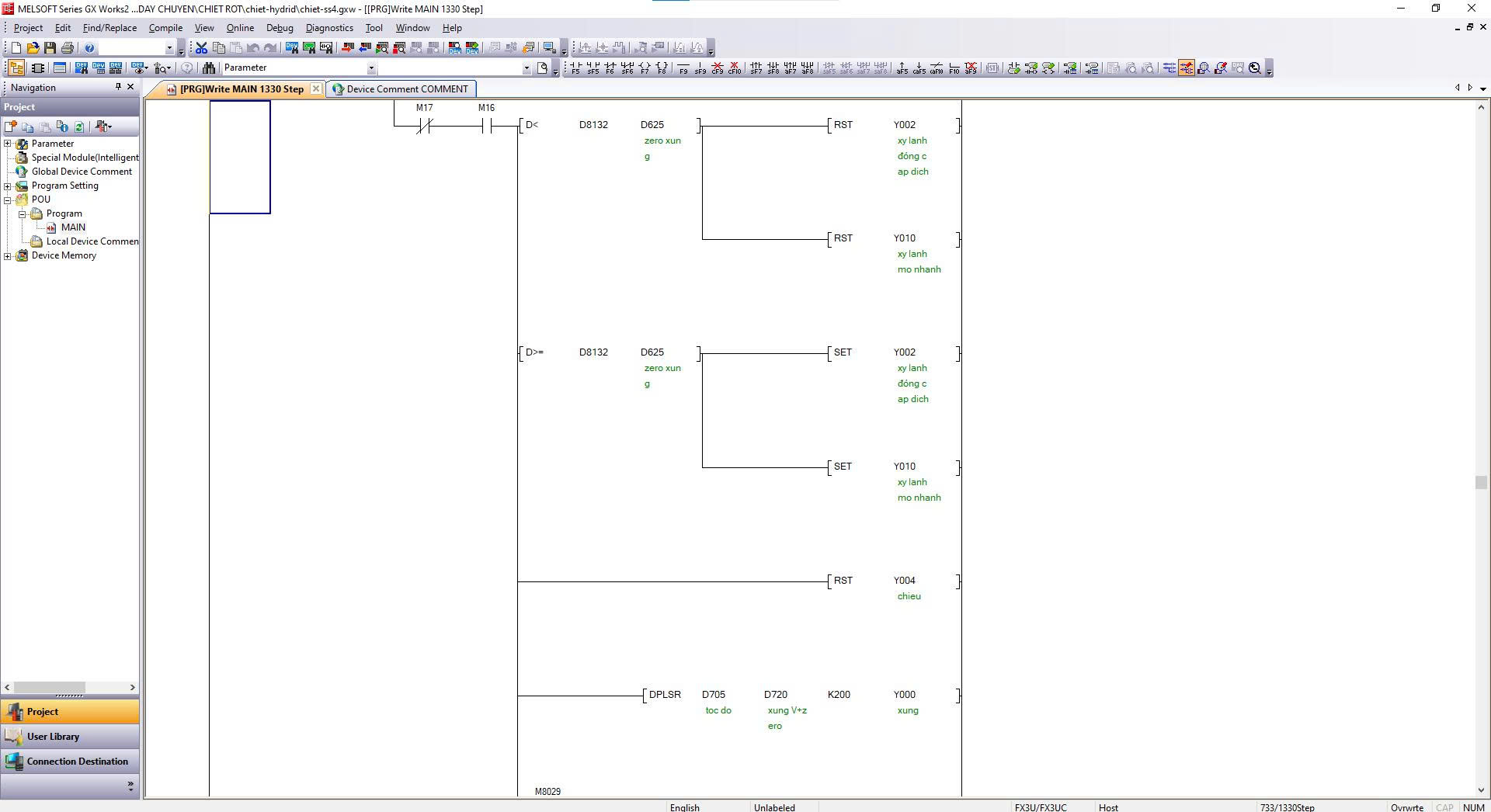This screenshot has height=812, width=1491.
Task: Open the Connection Destination view
Action: (x=70, y=762)
